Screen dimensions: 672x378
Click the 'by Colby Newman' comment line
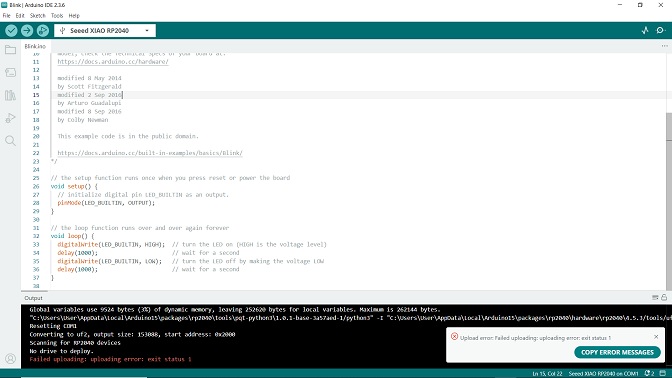(x=83, y=120)
